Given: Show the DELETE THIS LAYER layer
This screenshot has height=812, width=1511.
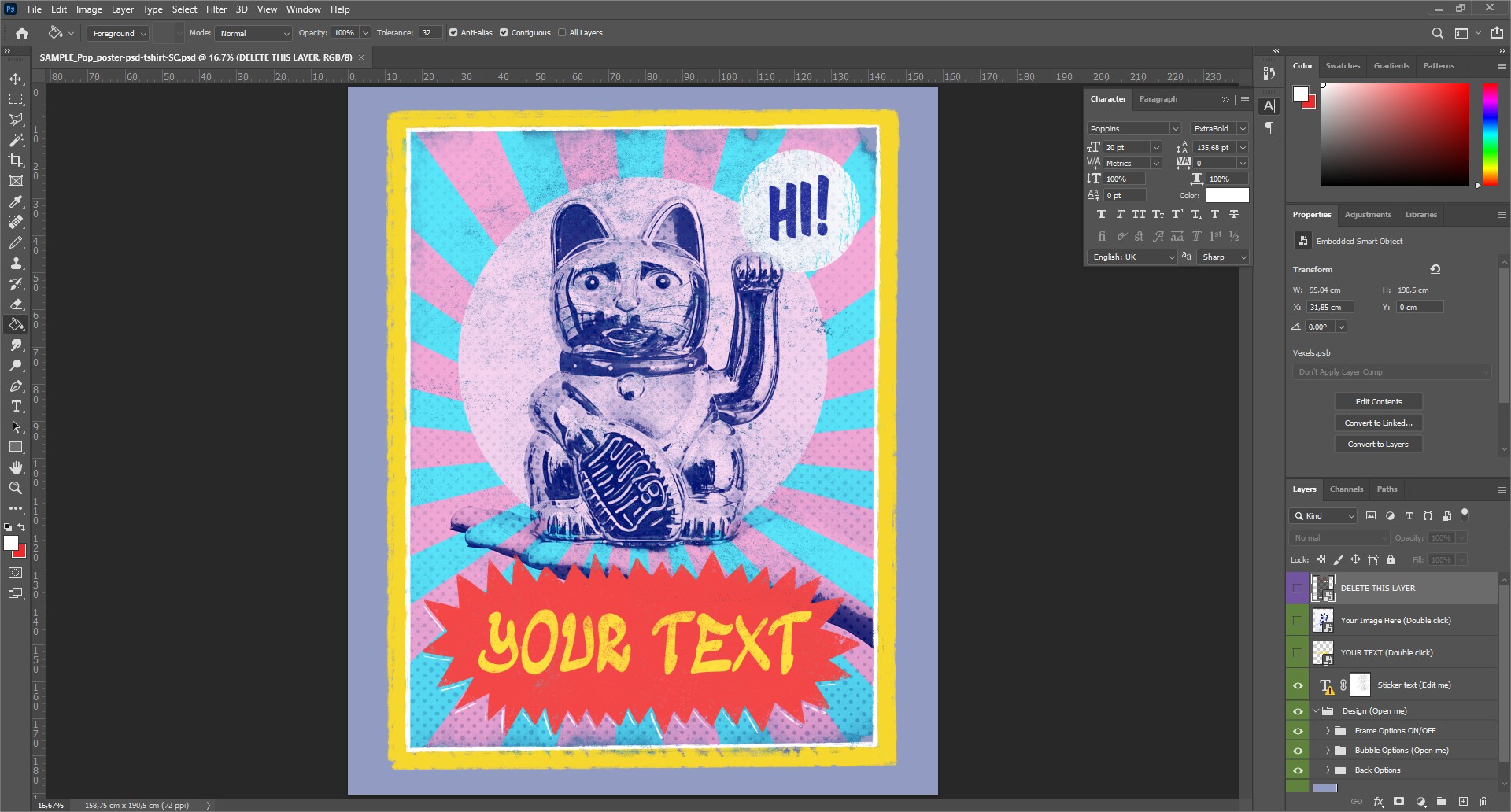Looking at the screenshot, I should tap(1298, 588).
